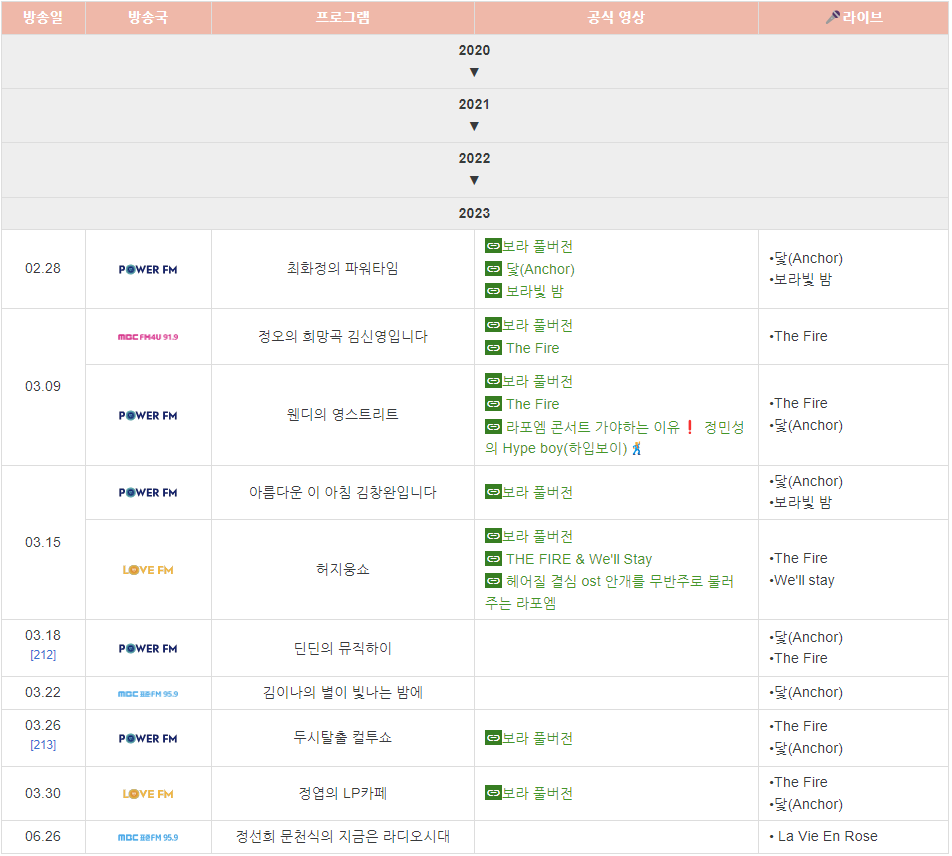Select 정선희 문천식의 지금은 라디오시대 cell
This screenshot has width=952, height=856.
pos(343,837)
